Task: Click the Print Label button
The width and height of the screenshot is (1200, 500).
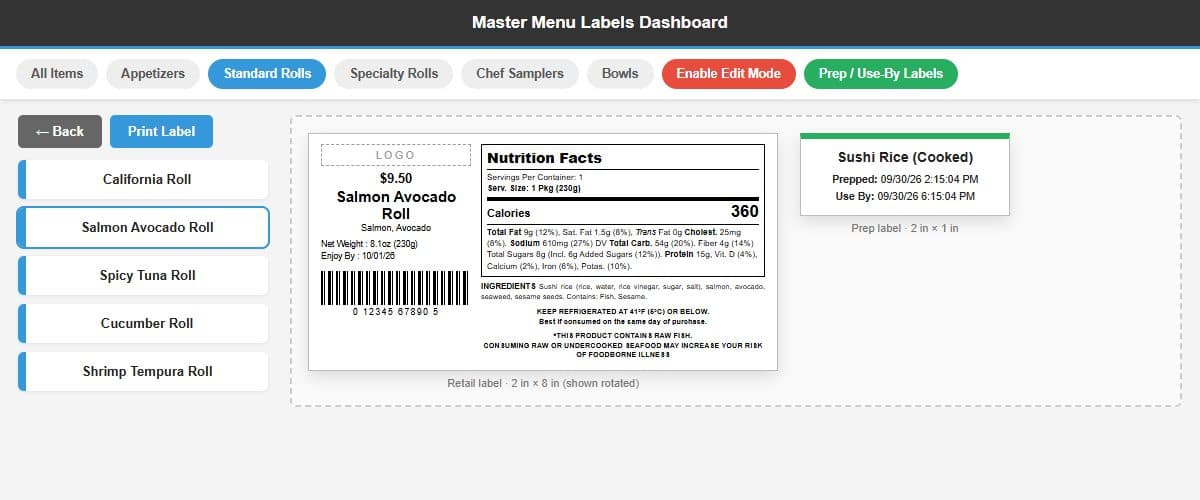Action: pyautogui.click(x=161, y=132)
